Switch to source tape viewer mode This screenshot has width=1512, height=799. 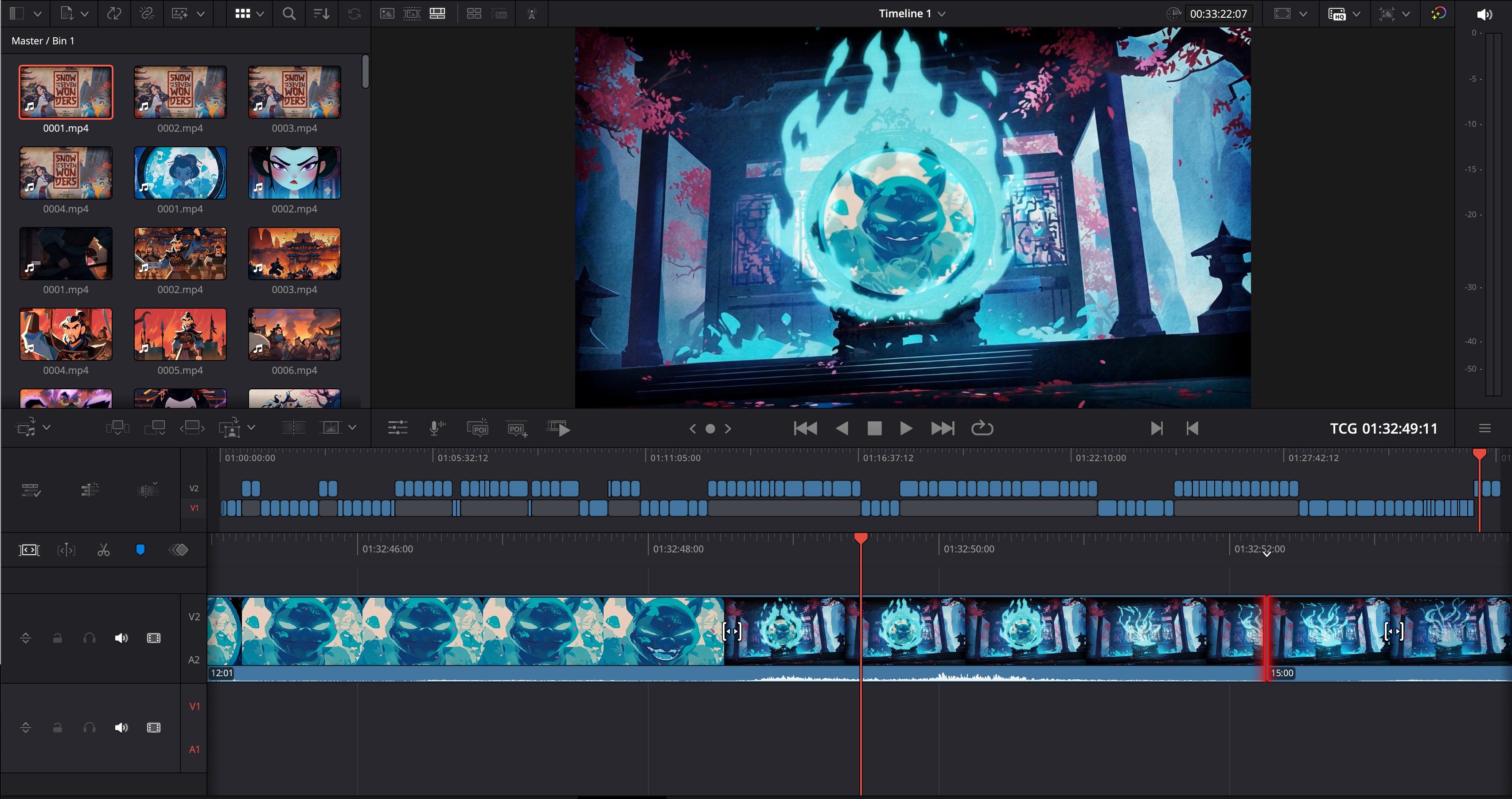click(412, 13)
